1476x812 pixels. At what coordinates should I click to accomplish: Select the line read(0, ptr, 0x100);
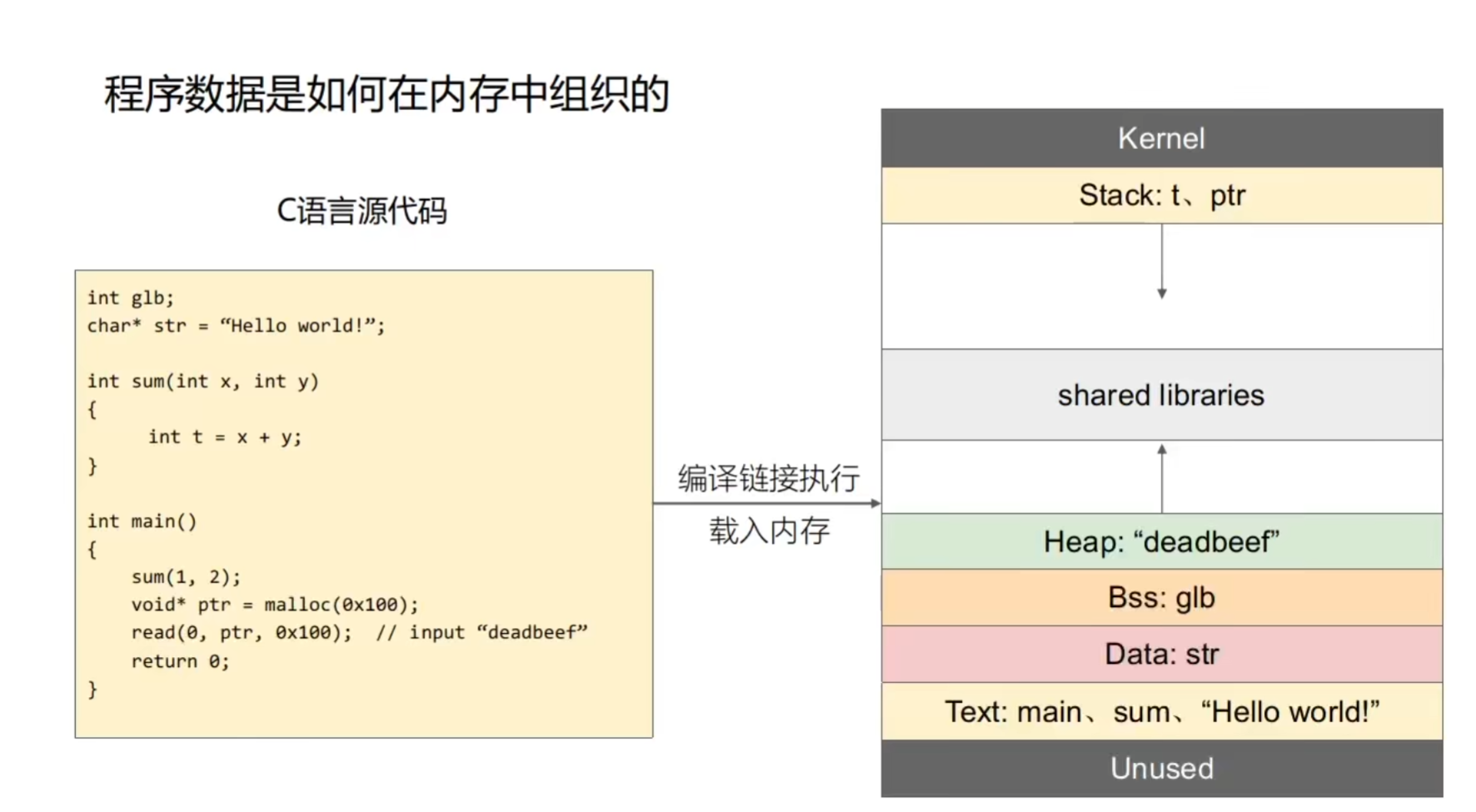[242, 633]
